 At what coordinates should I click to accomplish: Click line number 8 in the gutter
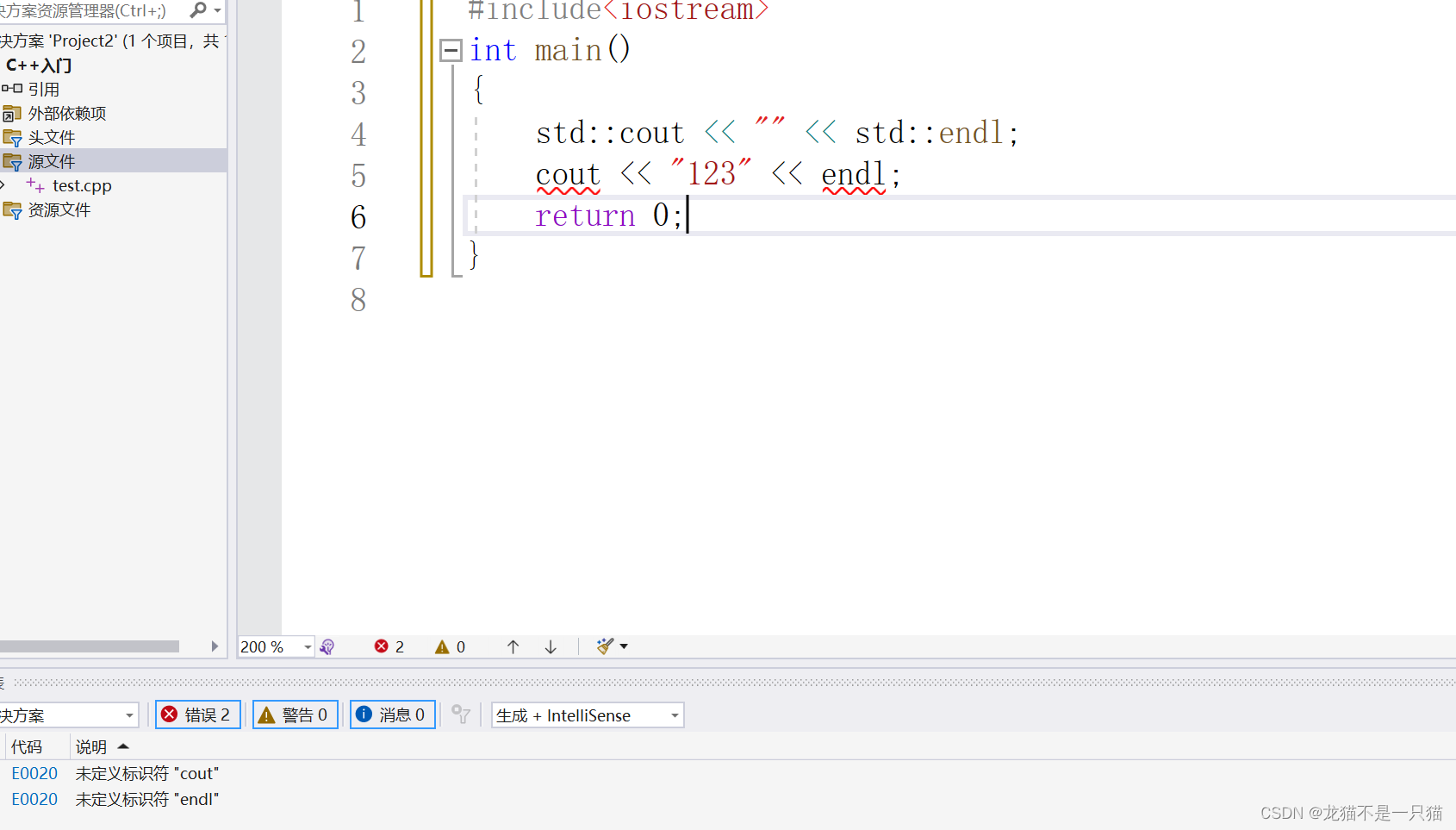point(358,300)
